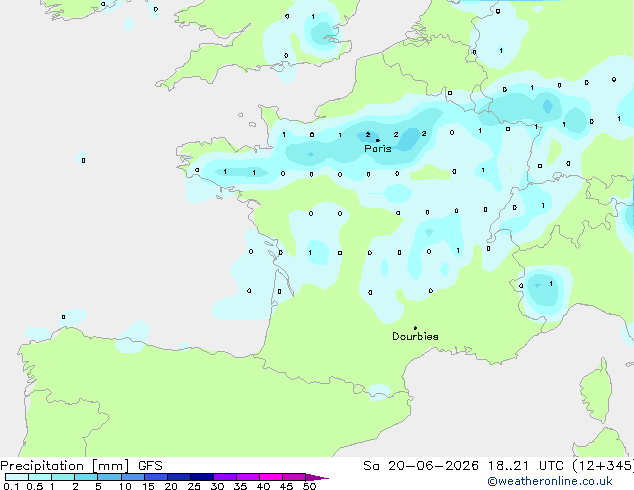Click the legend value label '50'
This screenshot has width=634, height=490.
(x=309, y=486)
